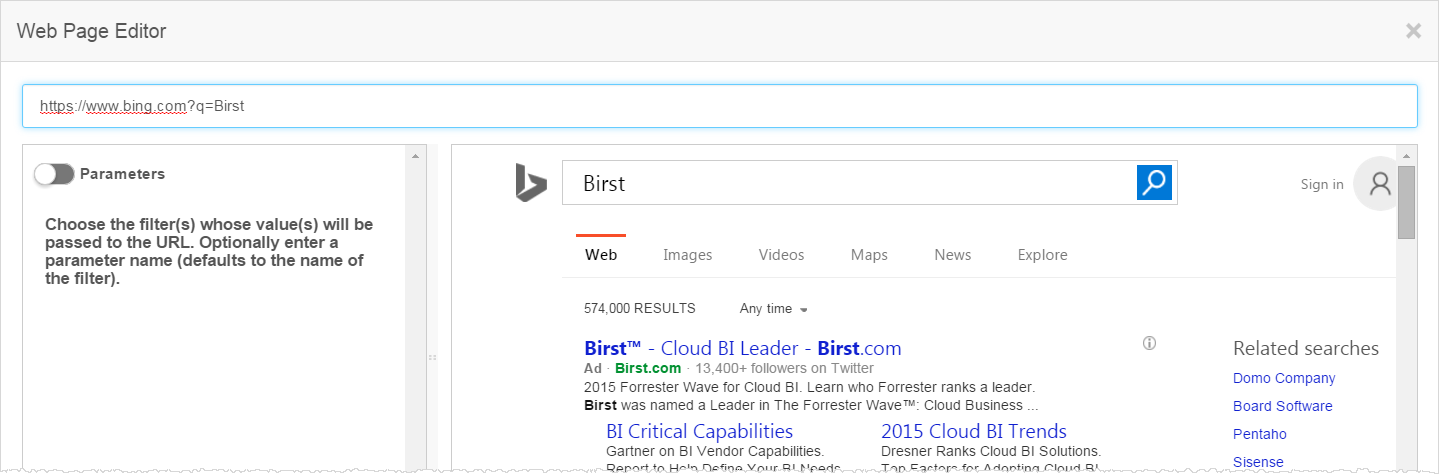Image resolution: width=1439 pixels, height=476 pixels.
Task: Click the ad info icon
Action: [x=1149, y=344]
